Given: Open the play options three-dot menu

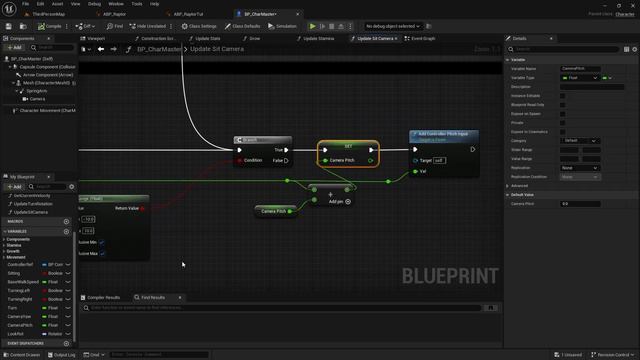Looking at the screenshot, I should tap(350, 26).
